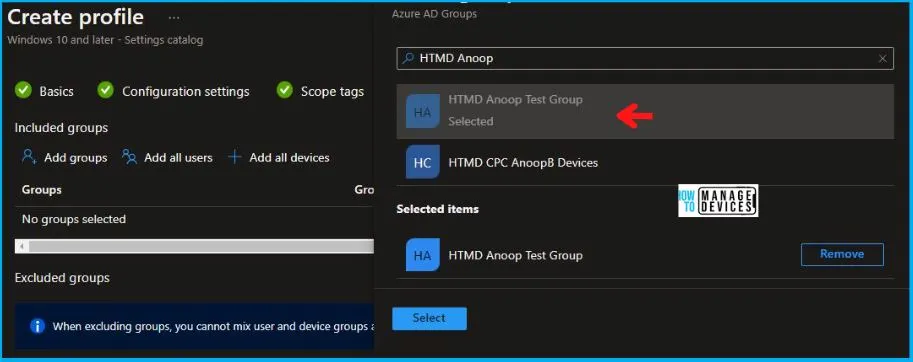
Task: Go to the Configuration settings step
Action: (x=186, y=91)
